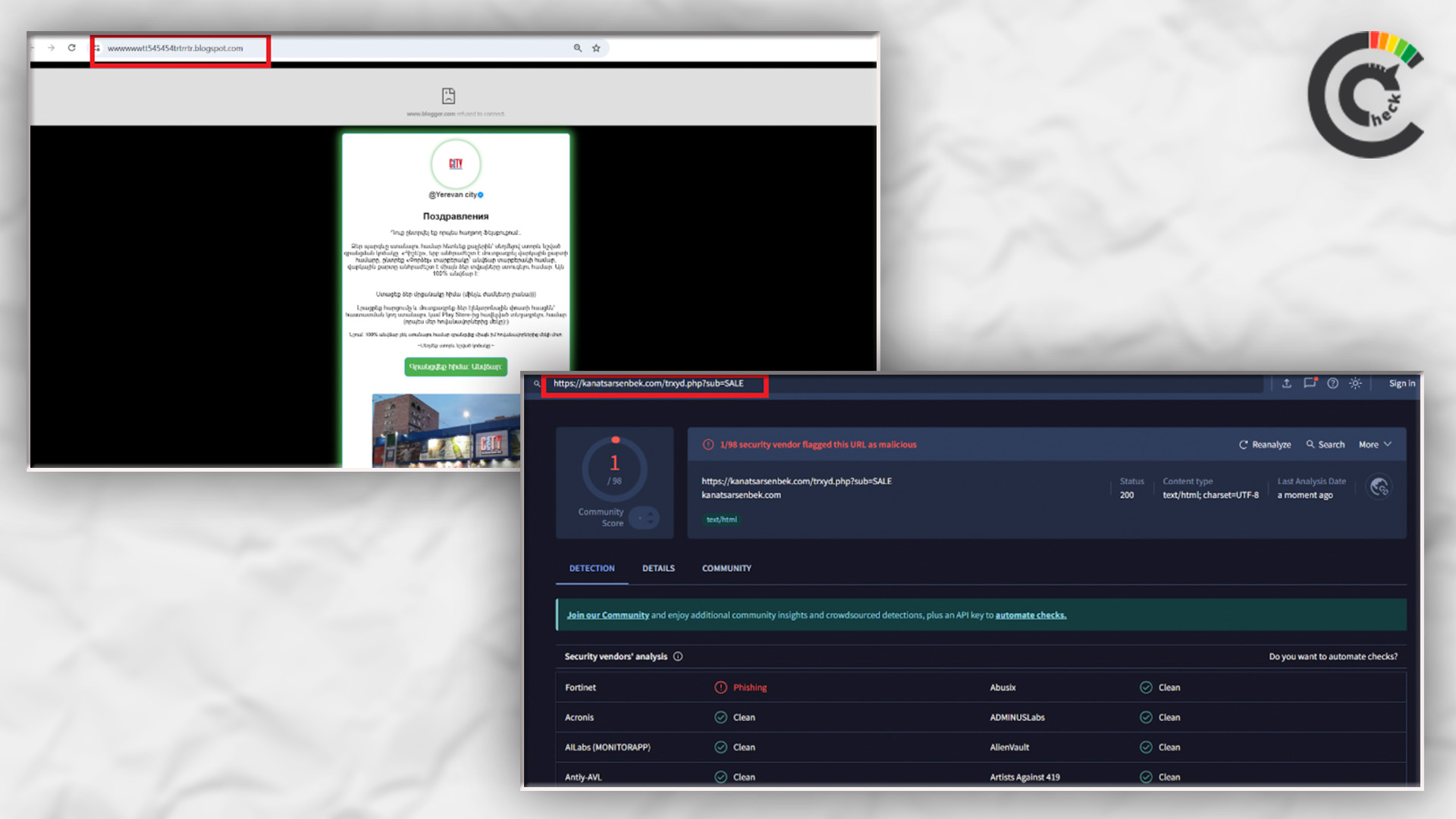Select the Fortinet vendor name
1456x819 pixels.
pos(580,688)
